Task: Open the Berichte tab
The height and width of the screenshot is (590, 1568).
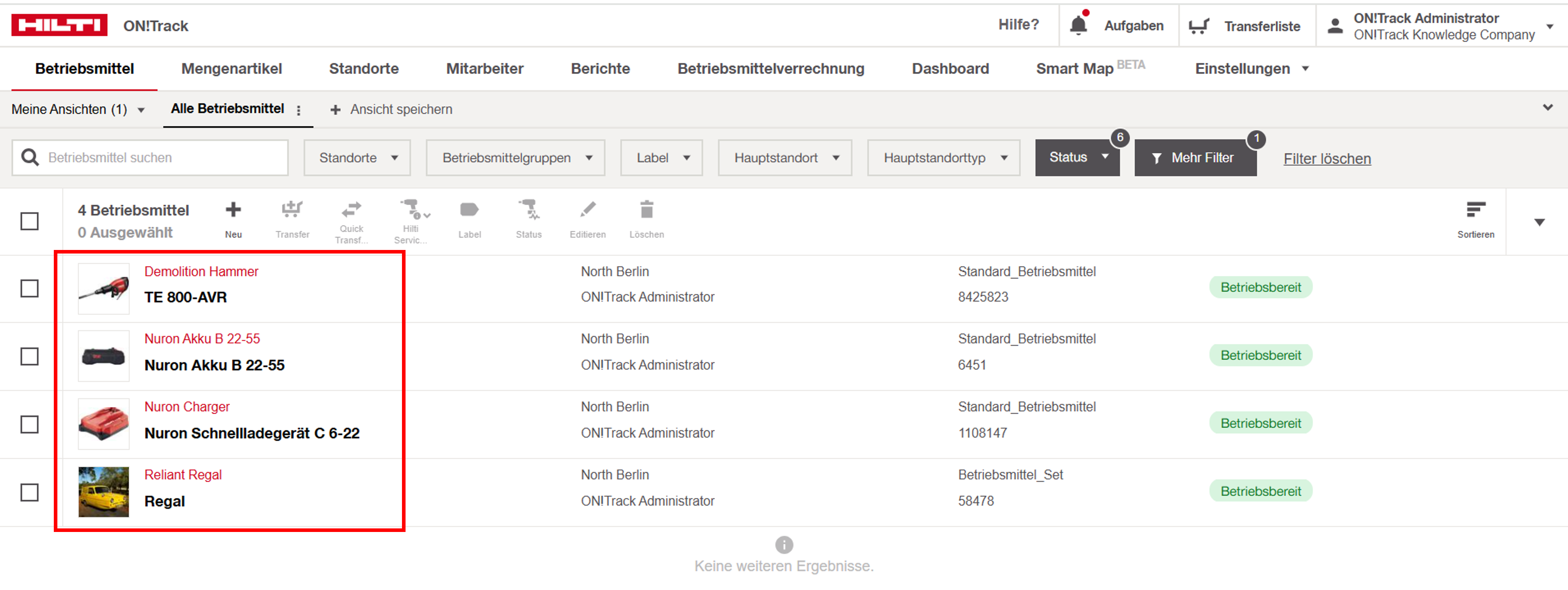Action: [600, 69]
